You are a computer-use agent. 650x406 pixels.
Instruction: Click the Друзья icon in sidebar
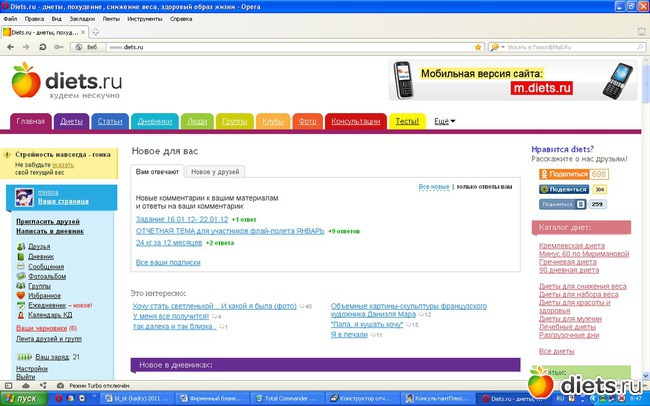coord(22,245)
